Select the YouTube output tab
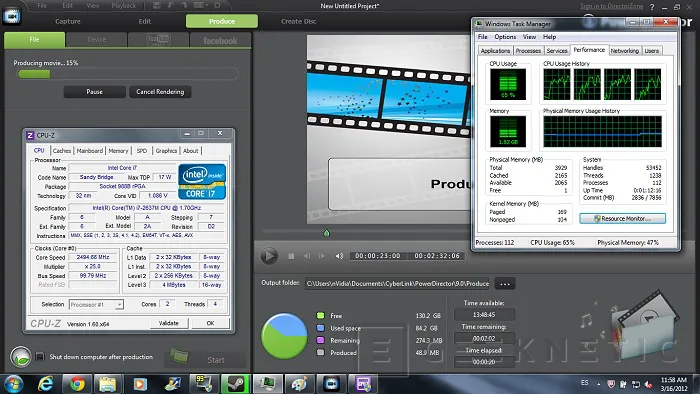This screenshot has width=700, height=394. [158, 40]
